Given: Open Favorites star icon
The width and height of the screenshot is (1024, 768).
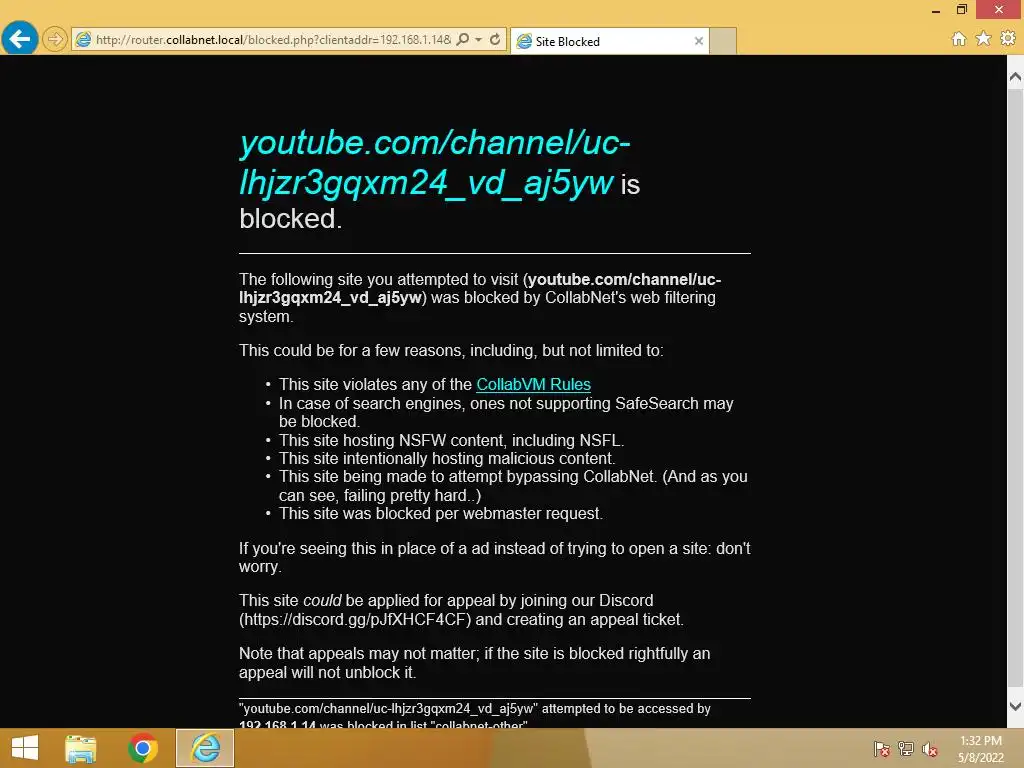Looking at the screenshot, I should (984, 39).
